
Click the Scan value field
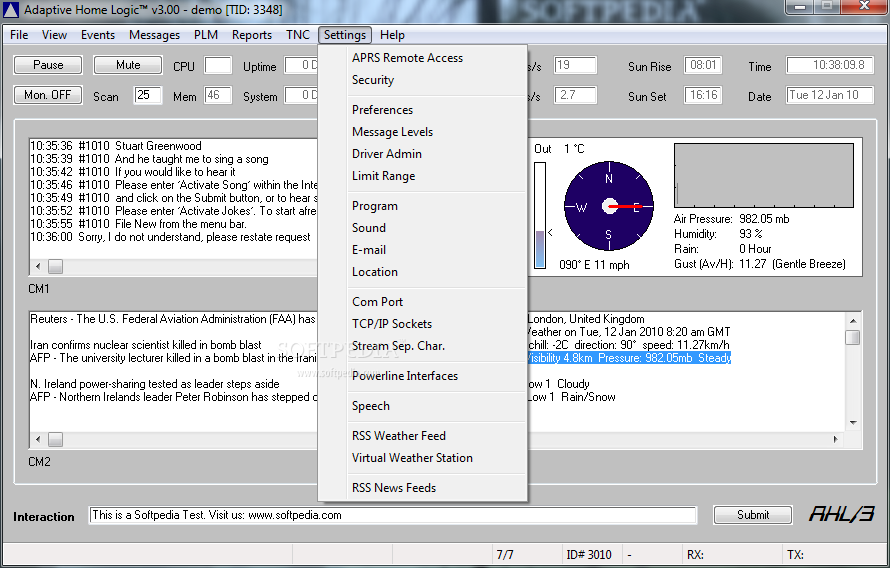pos(148,95)
